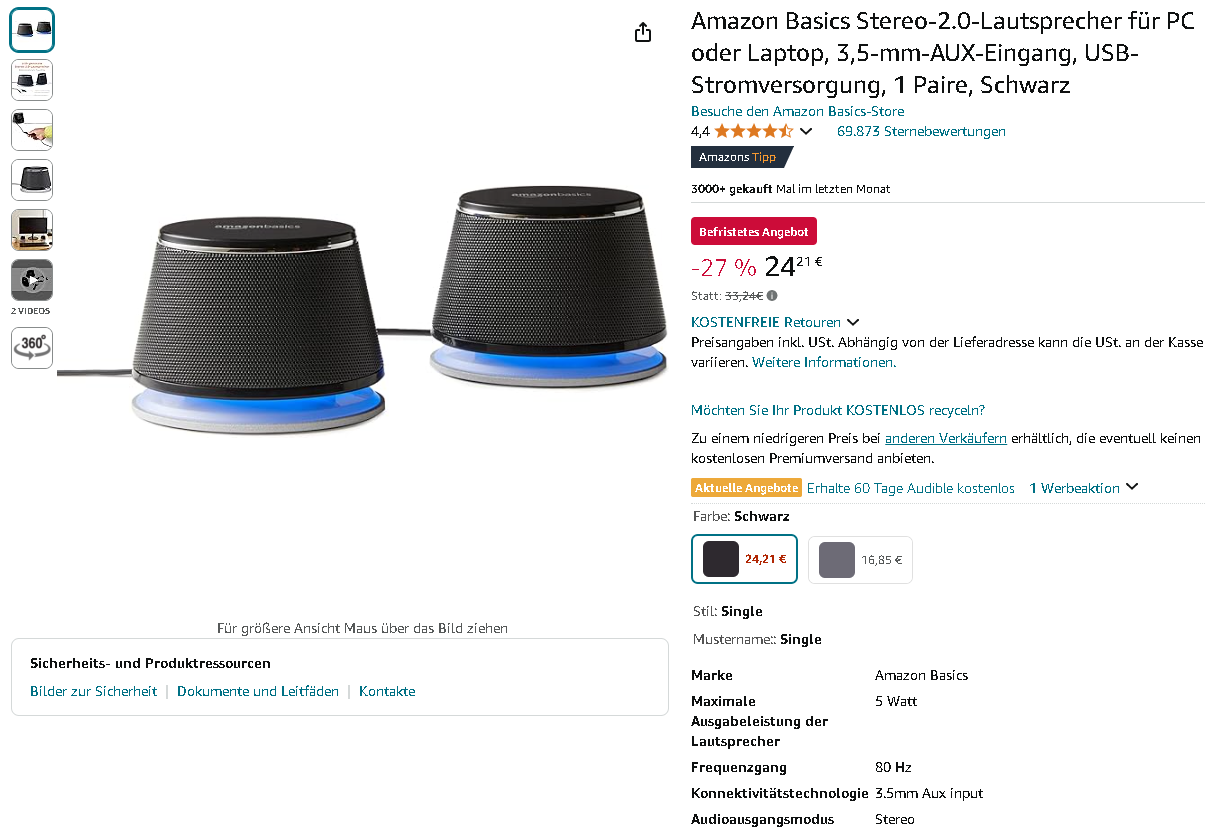Screen dimensions: 1221x831
Task: Click the Amazons Tipp badge
Action: (x=739, y=157)
